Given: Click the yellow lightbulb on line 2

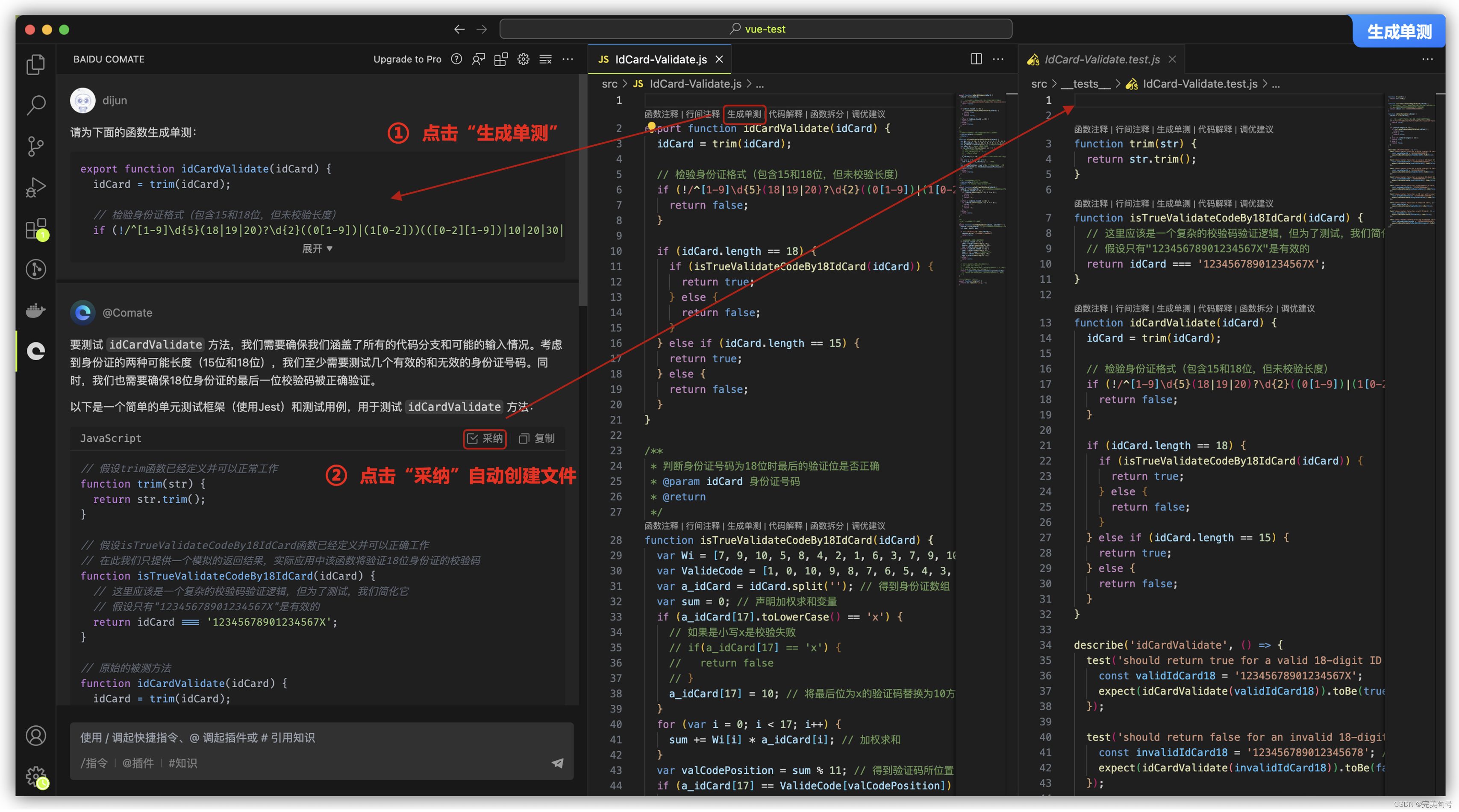Looking at the screenshot, I should coord(651,126).
